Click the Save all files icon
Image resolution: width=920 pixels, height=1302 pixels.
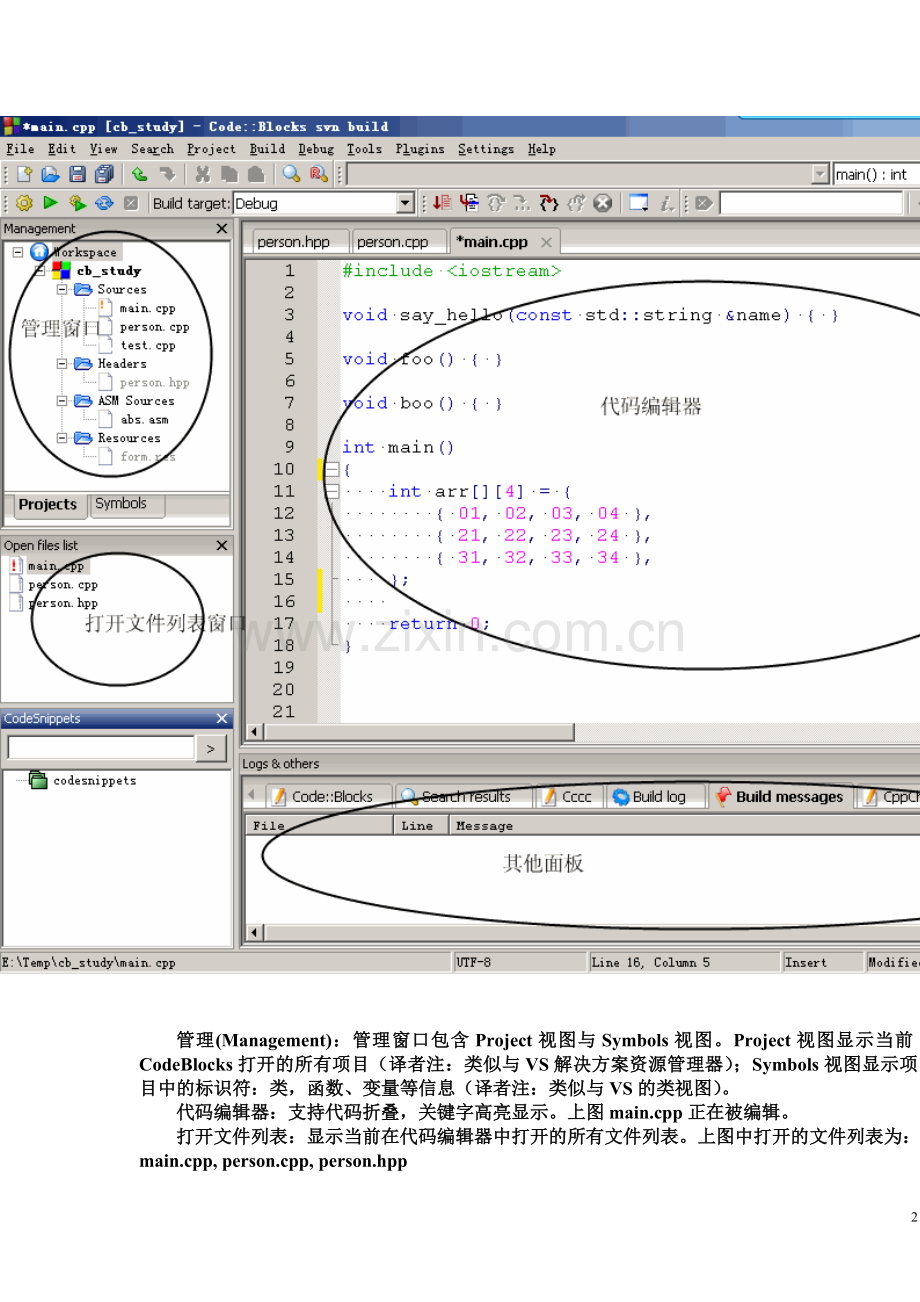point(104,174)
